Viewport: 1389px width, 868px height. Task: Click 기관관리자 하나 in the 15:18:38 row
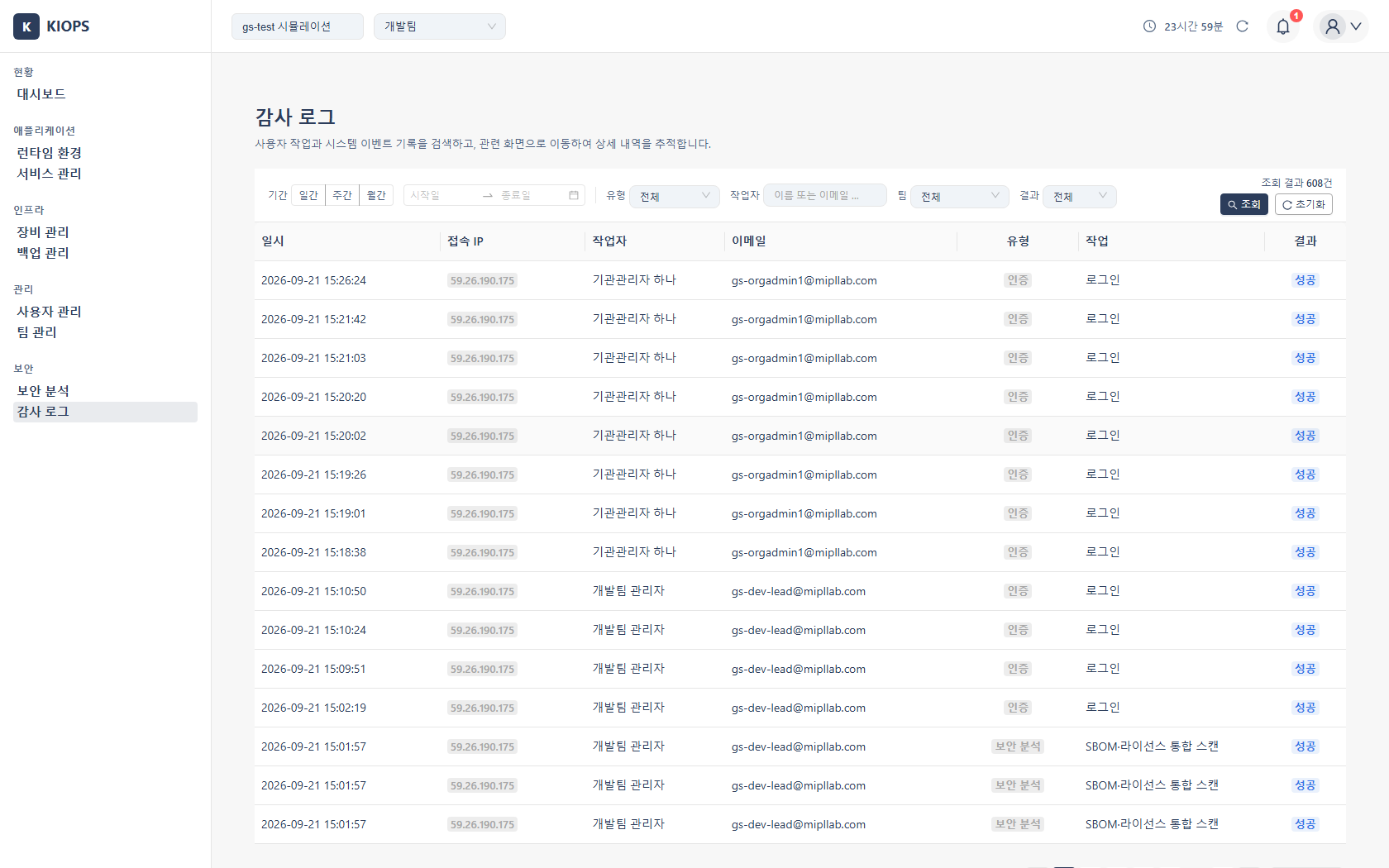pos(634,552)
